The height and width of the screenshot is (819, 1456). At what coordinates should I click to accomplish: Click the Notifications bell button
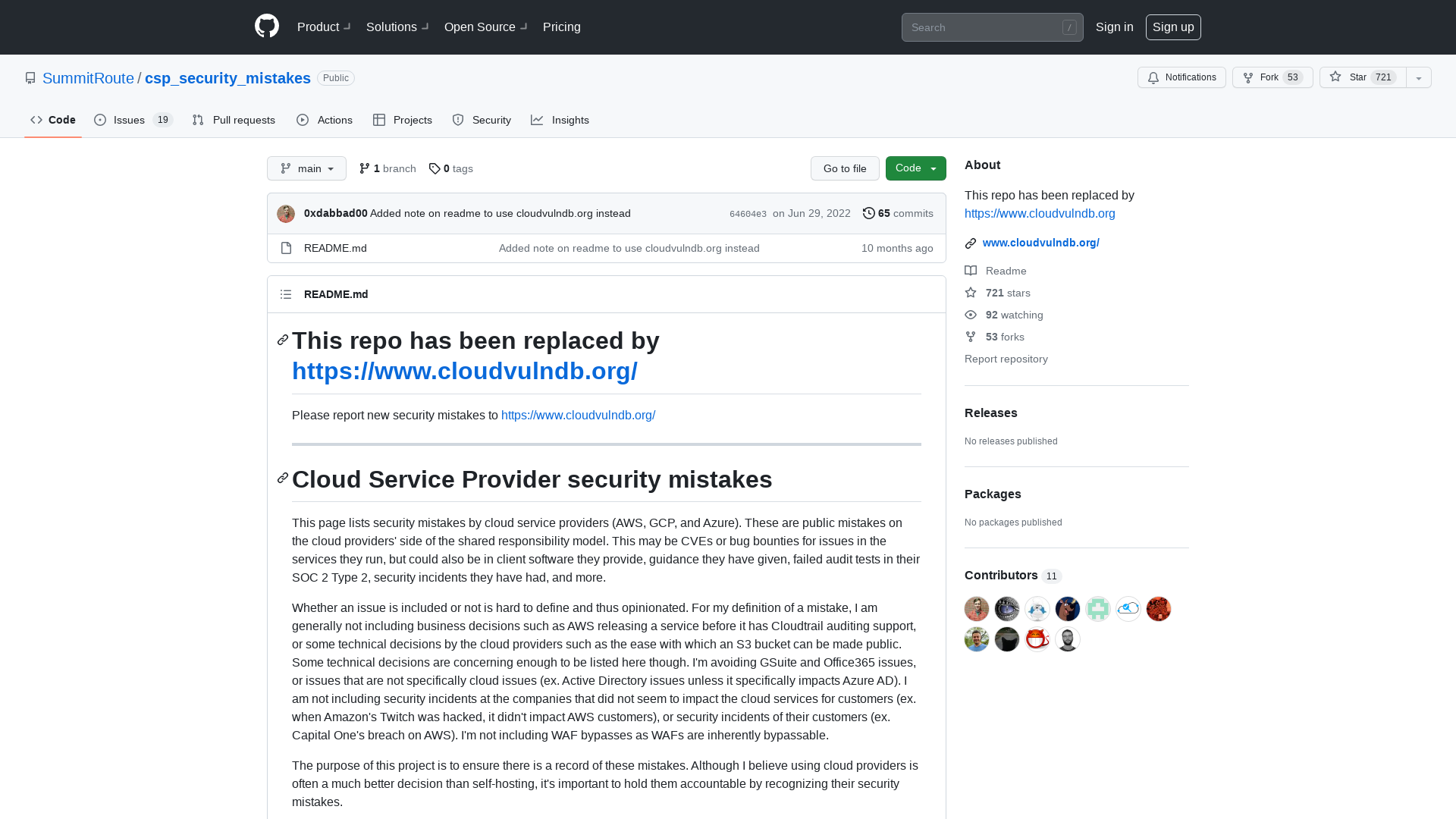1181,77
